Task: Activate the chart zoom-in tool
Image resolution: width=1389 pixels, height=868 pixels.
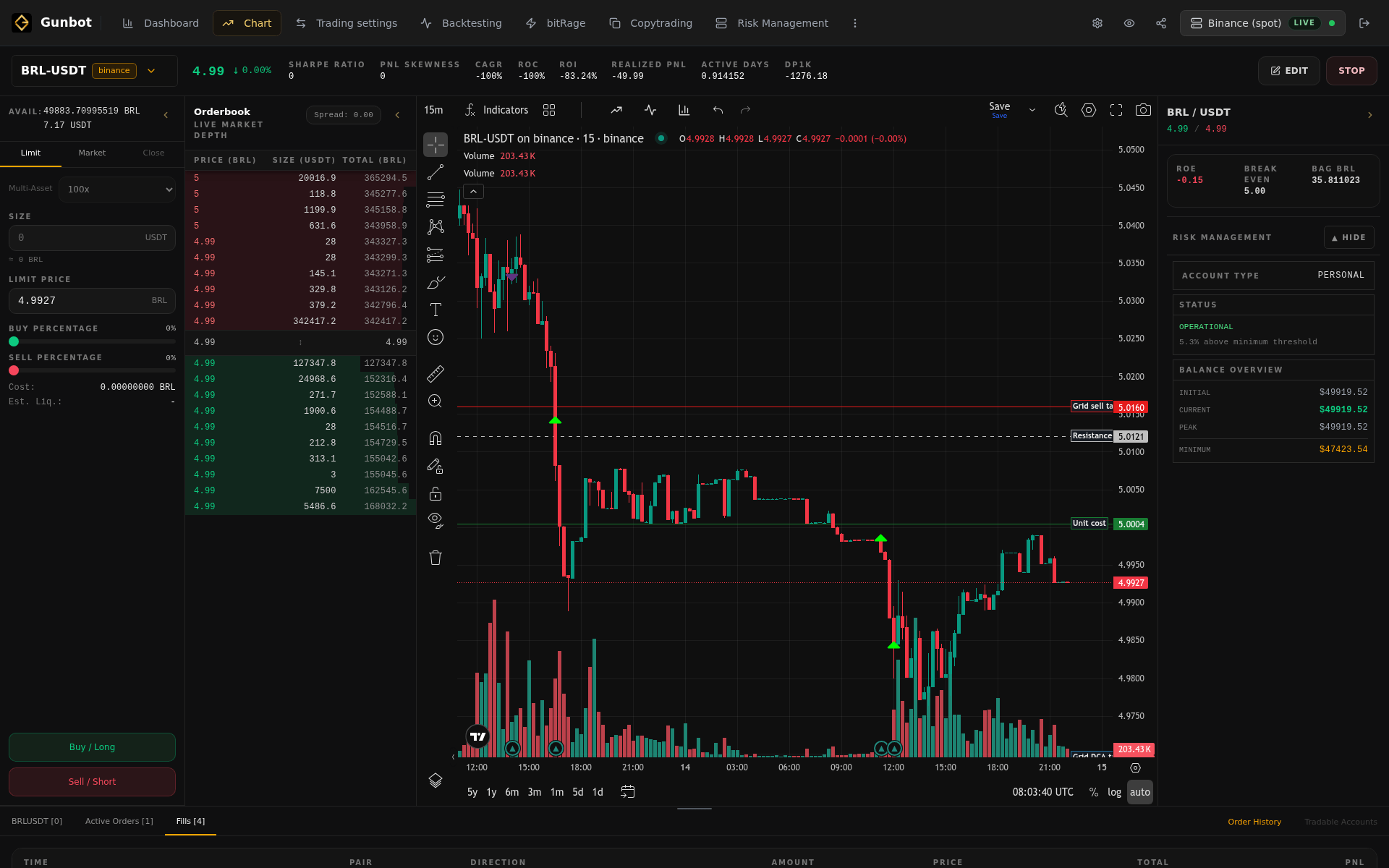Action: [436, 401]
